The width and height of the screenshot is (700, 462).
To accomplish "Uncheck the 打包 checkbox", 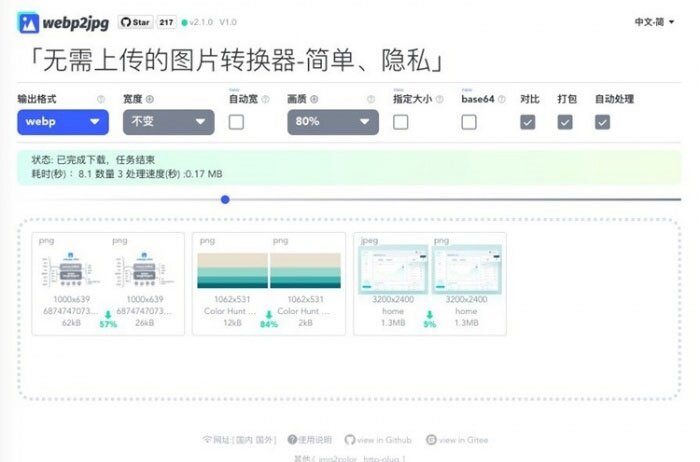I will [565, 122].
